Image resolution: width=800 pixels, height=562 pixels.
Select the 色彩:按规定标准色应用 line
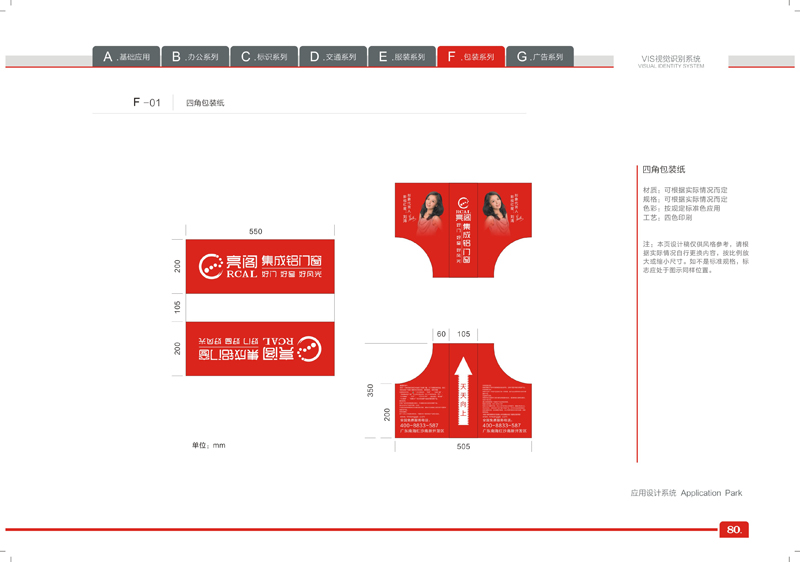pos(682,209)
